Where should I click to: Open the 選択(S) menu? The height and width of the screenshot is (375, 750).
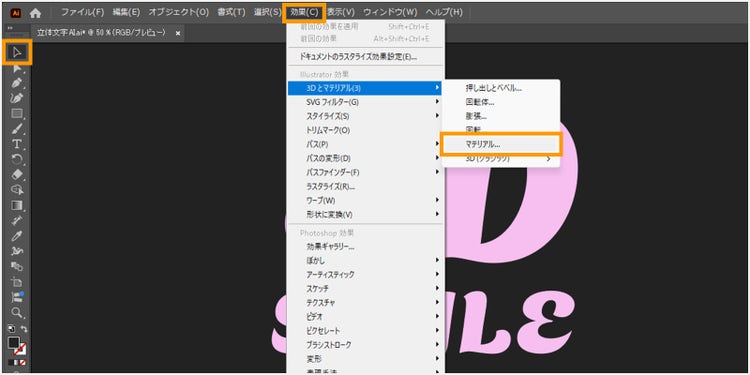(x=267, y=12)
